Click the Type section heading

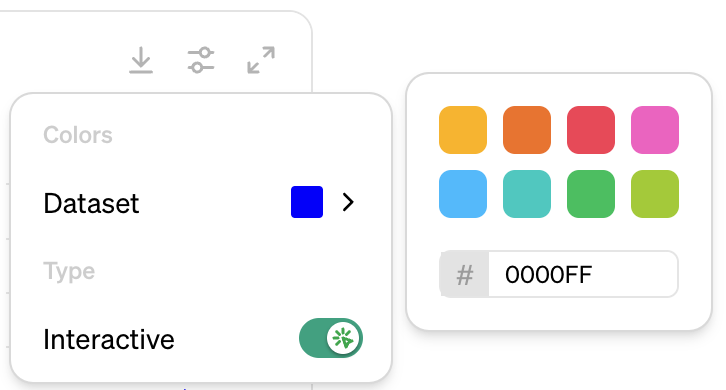click(69, 271)
